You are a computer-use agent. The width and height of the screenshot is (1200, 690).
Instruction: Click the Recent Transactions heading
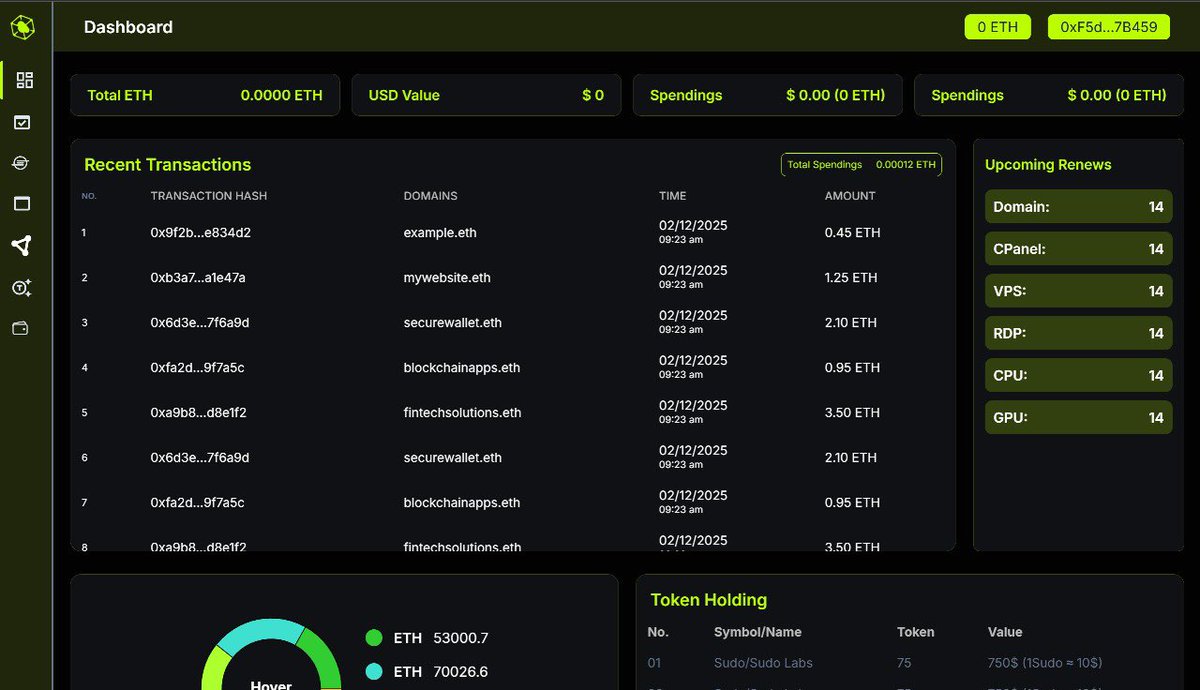point(168,165)
